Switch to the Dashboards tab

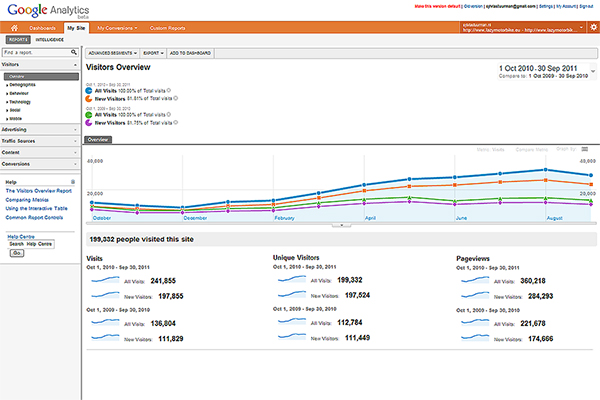(42, 28)
